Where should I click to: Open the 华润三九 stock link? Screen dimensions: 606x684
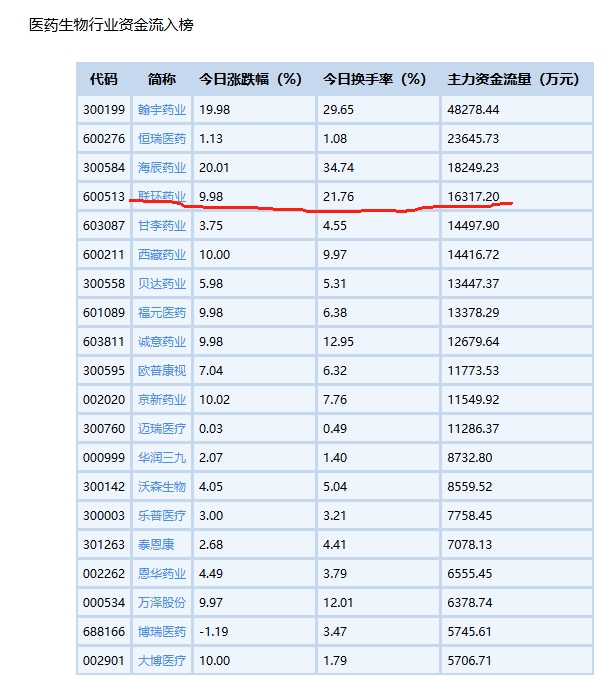[162, 458]
